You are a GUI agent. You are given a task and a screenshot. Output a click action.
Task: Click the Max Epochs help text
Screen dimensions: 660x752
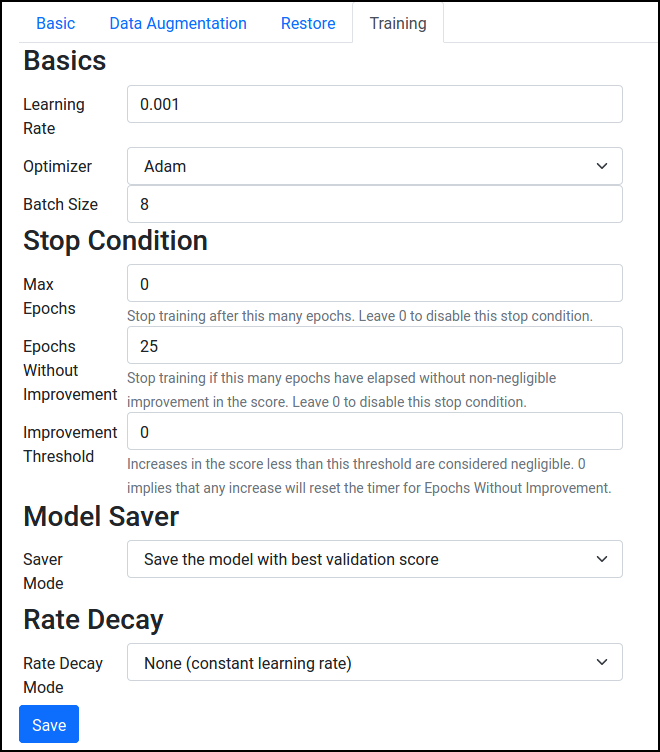[x=360, y=316]
